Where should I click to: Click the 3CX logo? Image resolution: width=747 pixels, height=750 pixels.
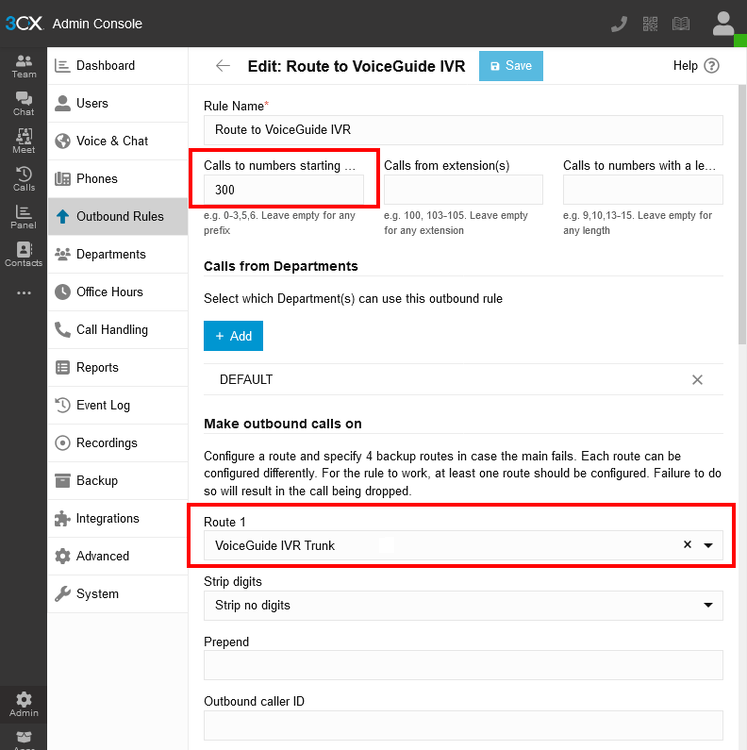[23, 23]
